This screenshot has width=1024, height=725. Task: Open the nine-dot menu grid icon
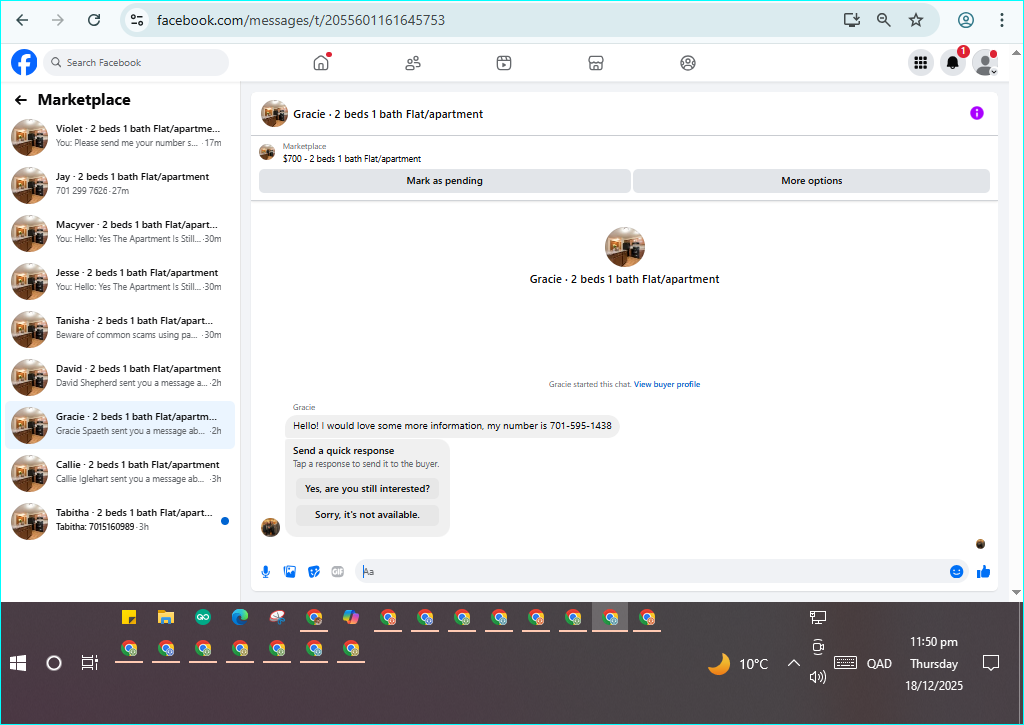point(921,63)
